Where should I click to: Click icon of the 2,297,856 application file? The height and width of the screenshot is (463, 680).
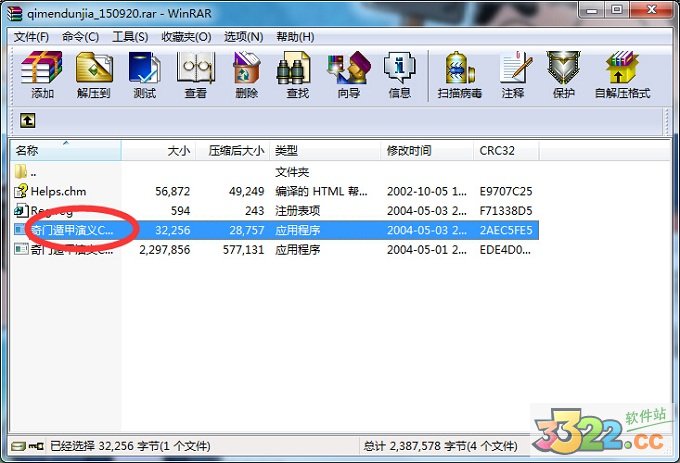21,249
